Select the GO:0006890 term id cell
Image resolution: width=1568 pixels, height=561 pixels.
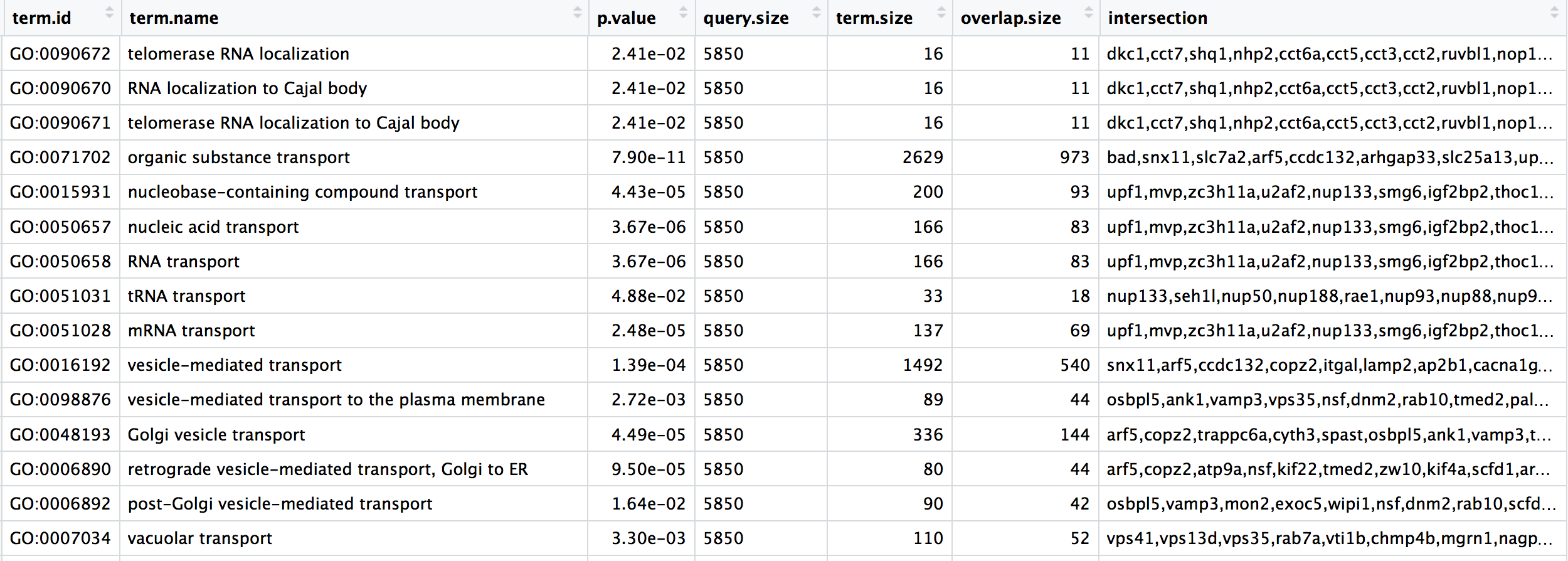point(60,469)
